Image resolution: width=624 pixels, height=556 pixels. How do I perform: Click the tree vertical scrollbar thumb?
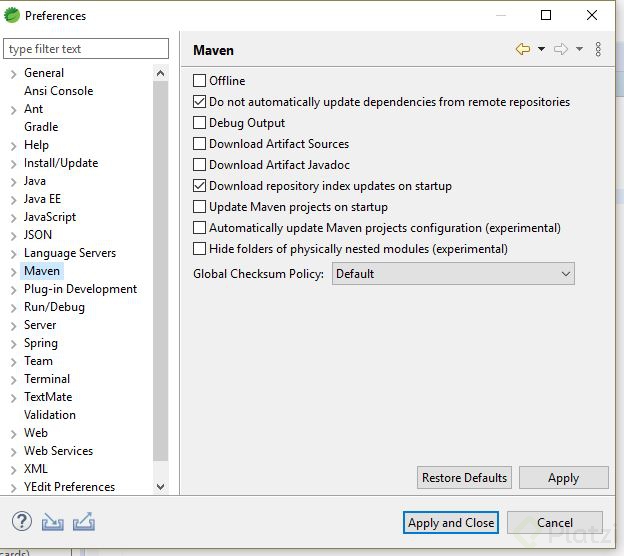point(160,271)
